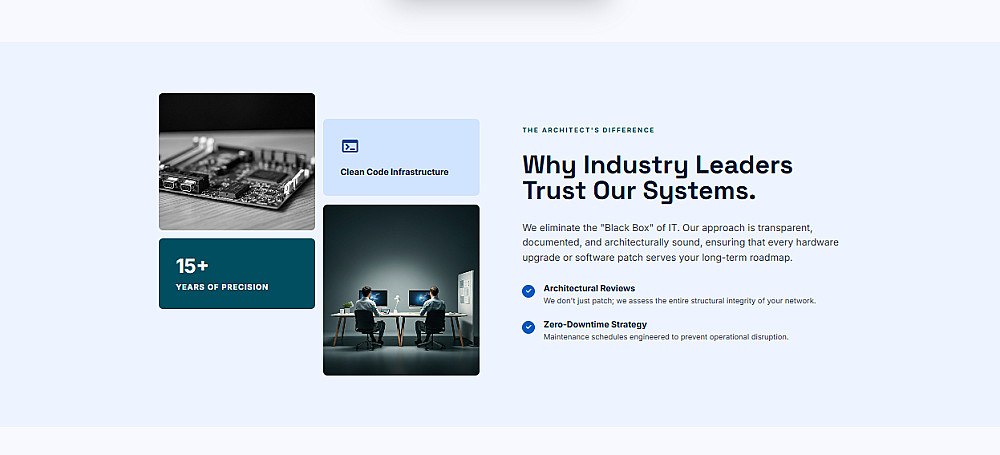Screen dimensions: 1000x455
Task: Click the Black Box of IT paragraph
Action: pyautogui.click(x=680, y=242)
